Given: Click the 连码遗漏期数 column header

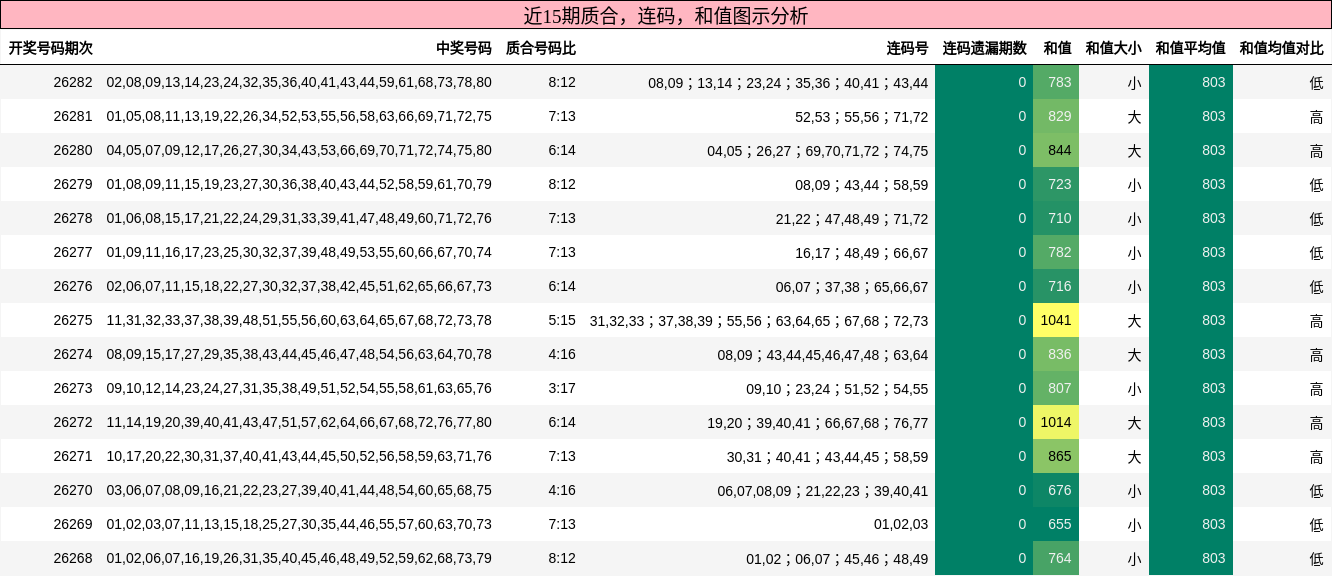Looking at the screenshot, I should (x=984, y=48).
